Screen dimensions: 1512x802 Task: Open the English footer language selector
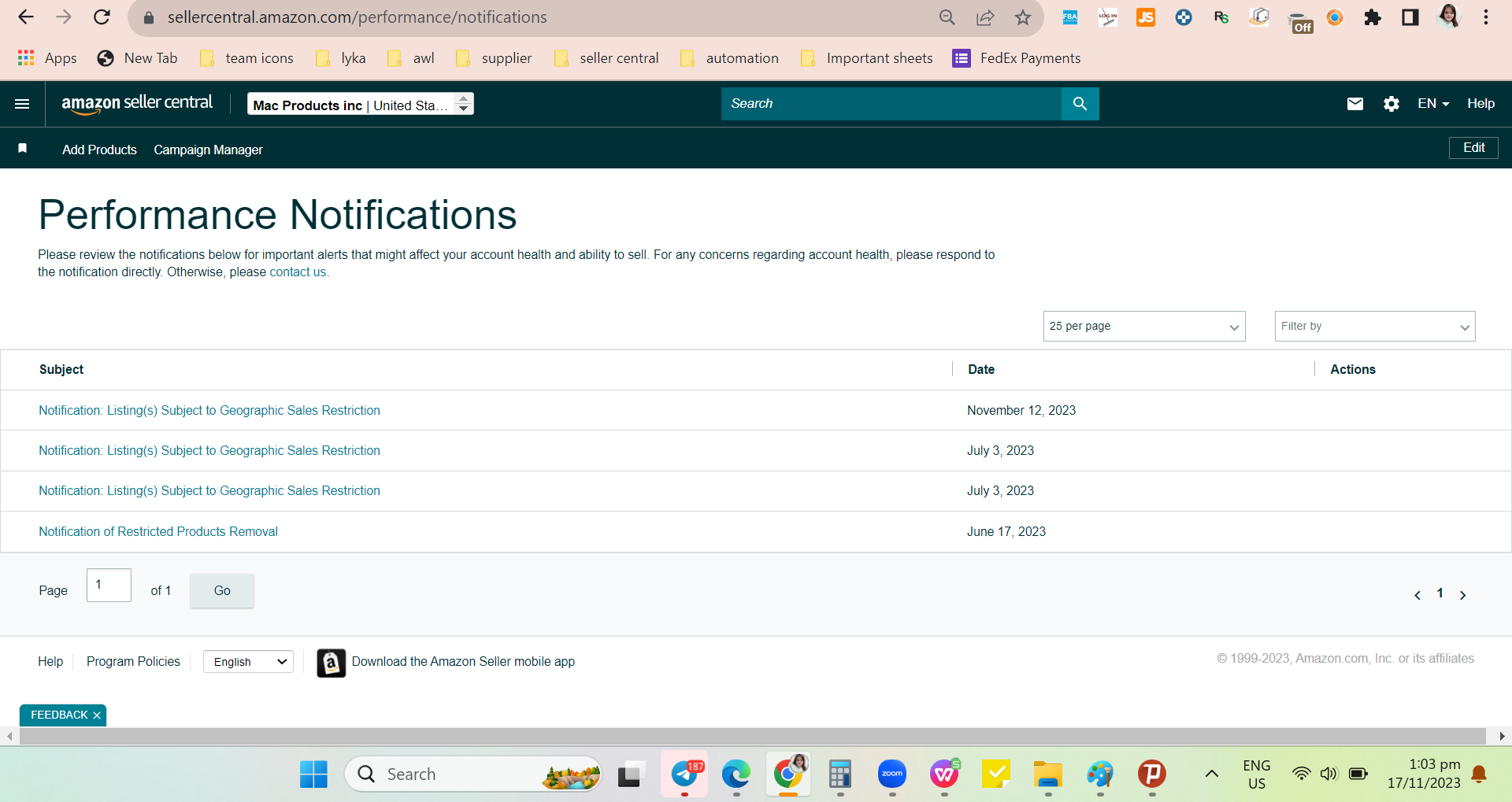click(248, 662)
